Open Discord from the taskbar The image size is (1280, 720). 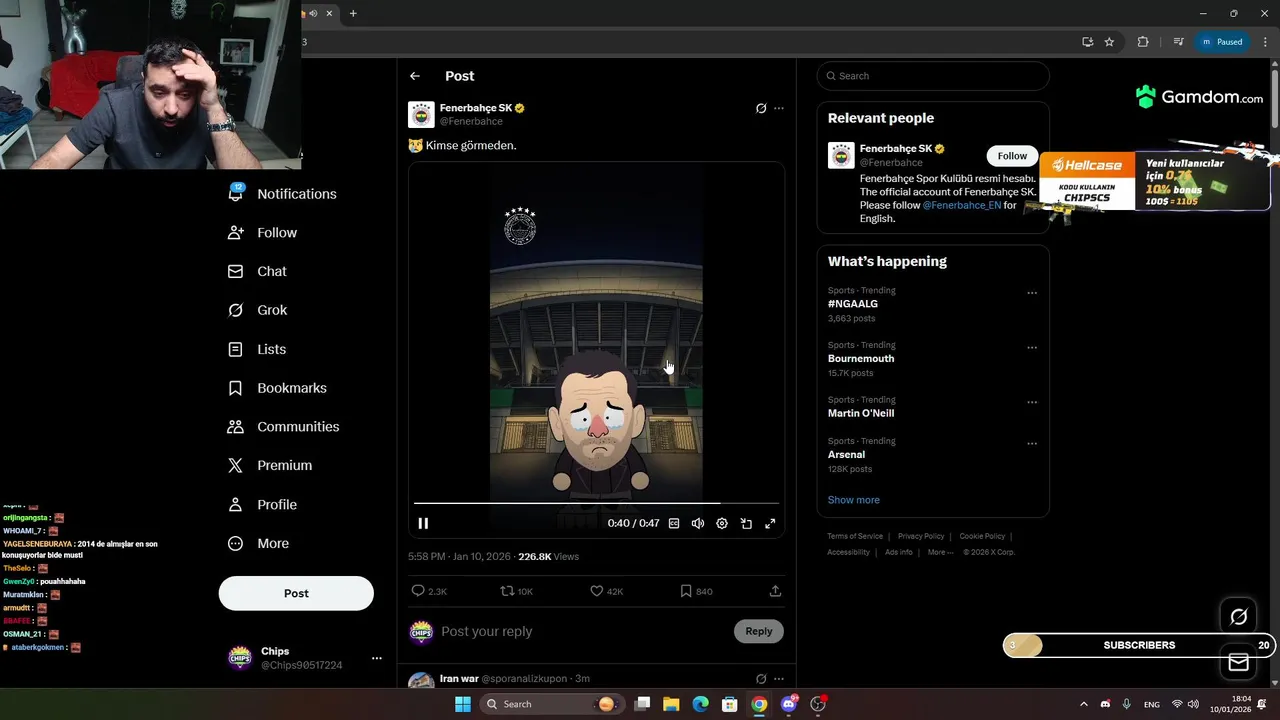click(x=789, y=704)
